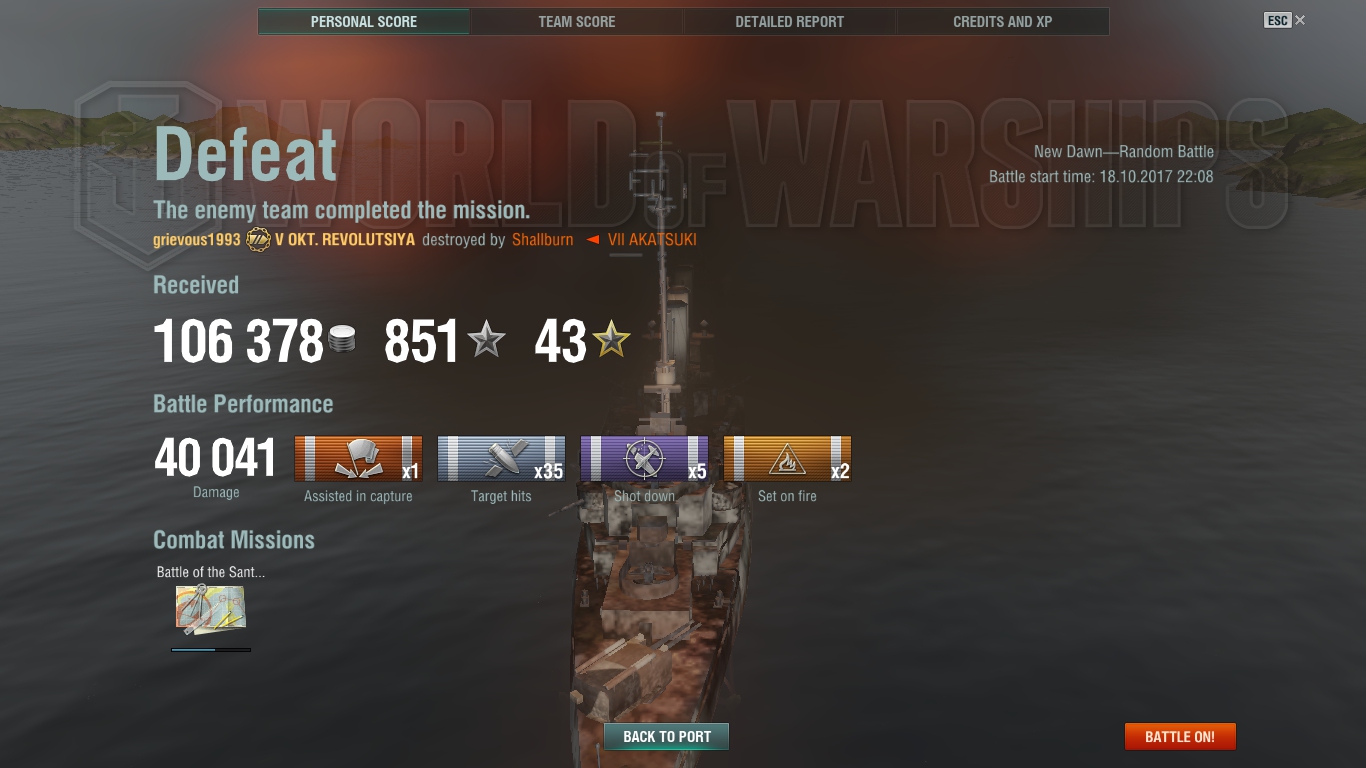
Task: Open the Team Score tab
Action: 577,21
